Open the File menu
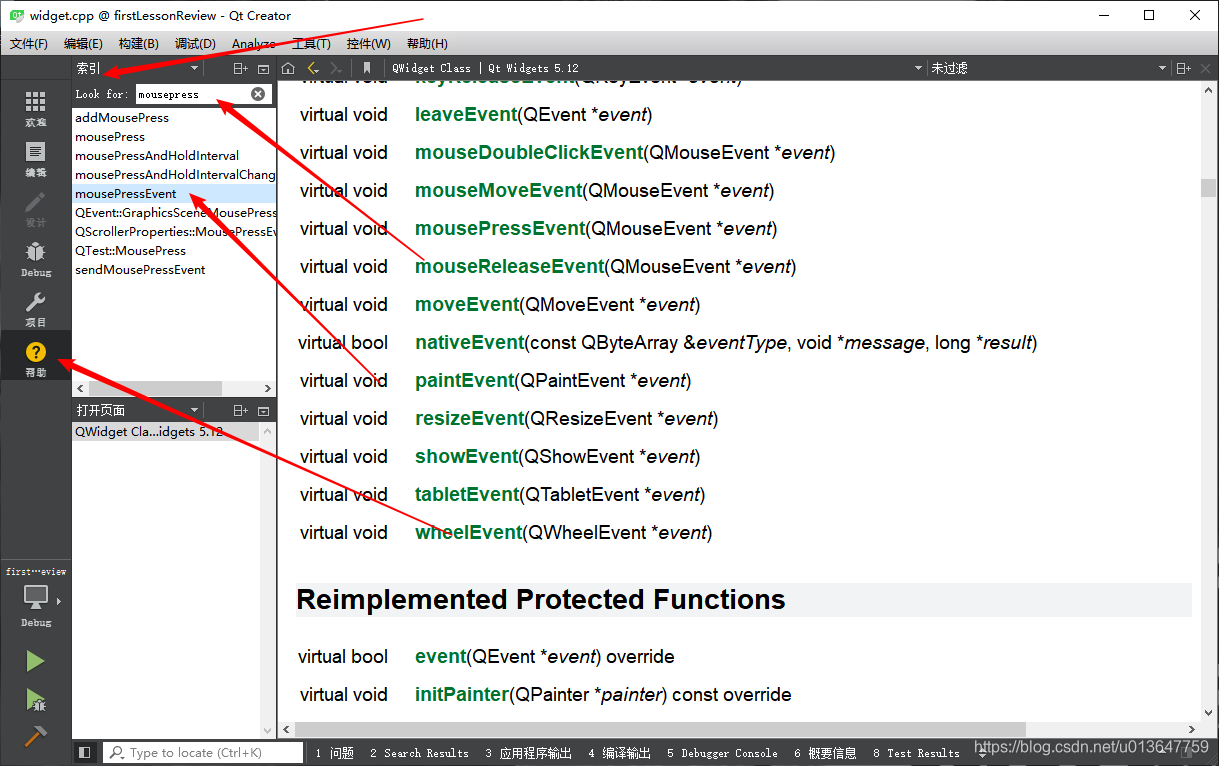 point(29,43)
